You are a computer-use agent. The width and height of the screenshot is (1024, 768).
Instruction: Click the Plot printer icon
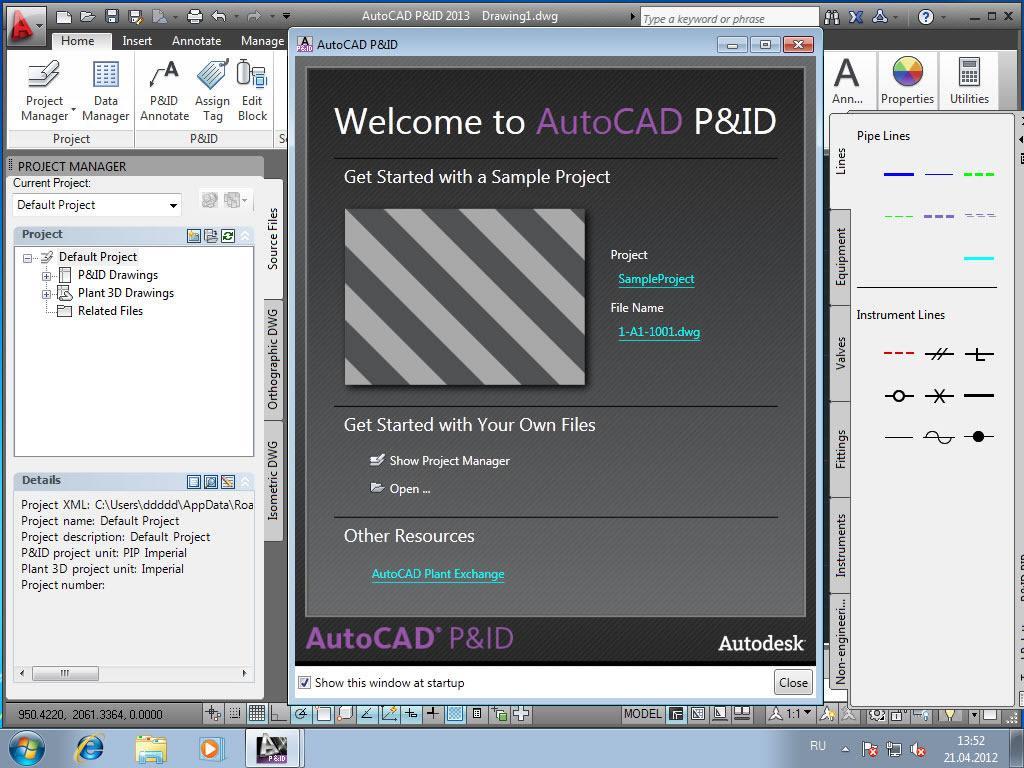click(195, 16)
